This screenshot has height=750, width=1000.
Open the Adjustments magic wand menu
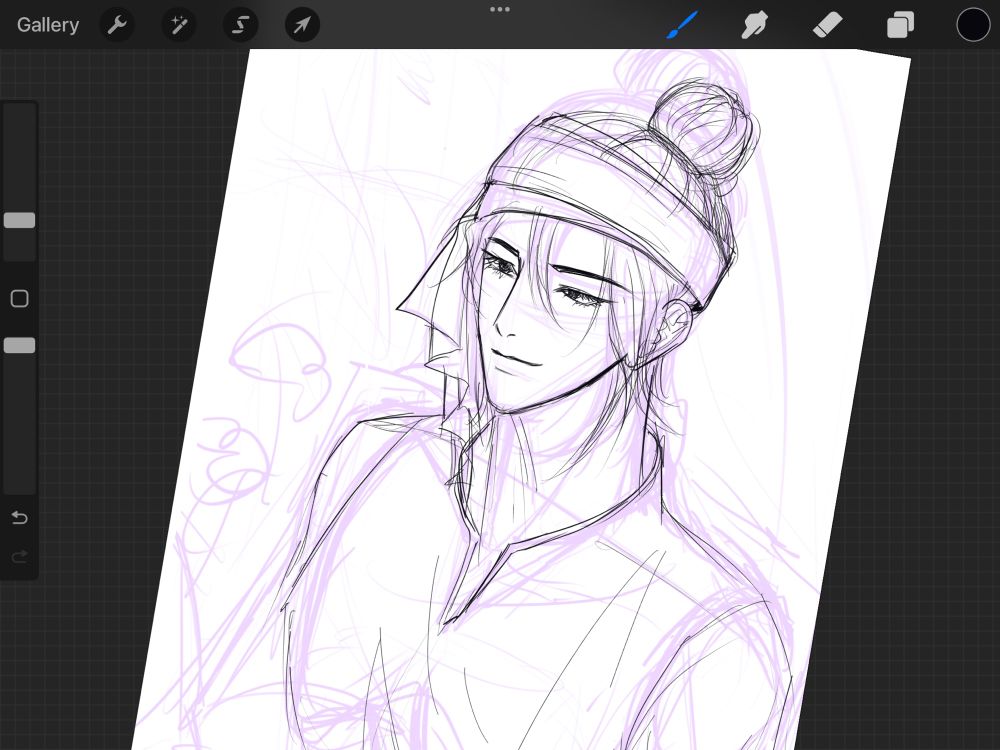(x=179, y=25)
